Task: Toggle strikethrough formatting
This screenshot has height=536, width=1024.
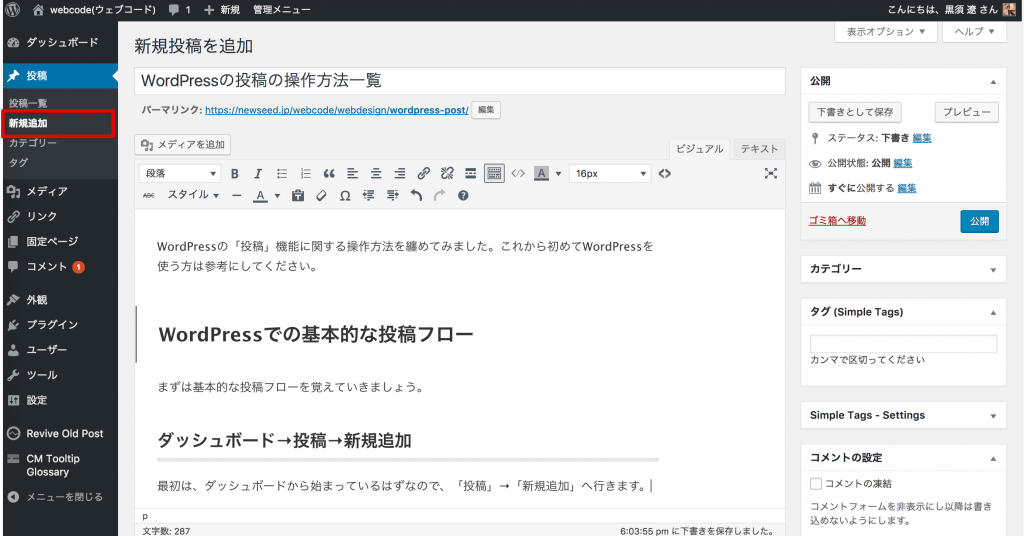Action: pyautogui.click(x=149, y=195)
